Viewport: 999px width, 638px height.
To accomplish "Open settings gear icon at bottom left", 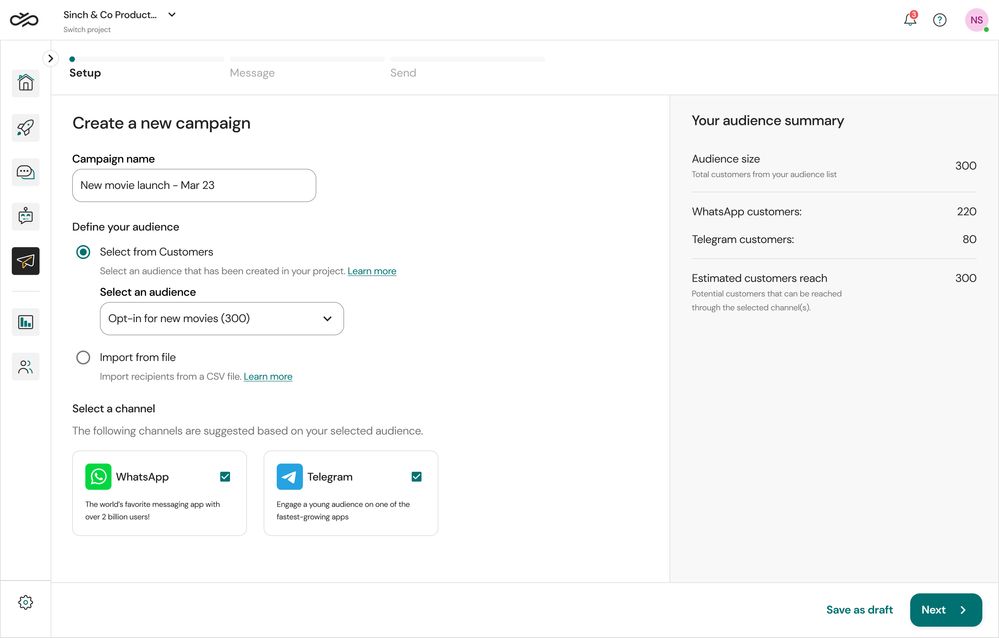I will [x=26, y=602].
